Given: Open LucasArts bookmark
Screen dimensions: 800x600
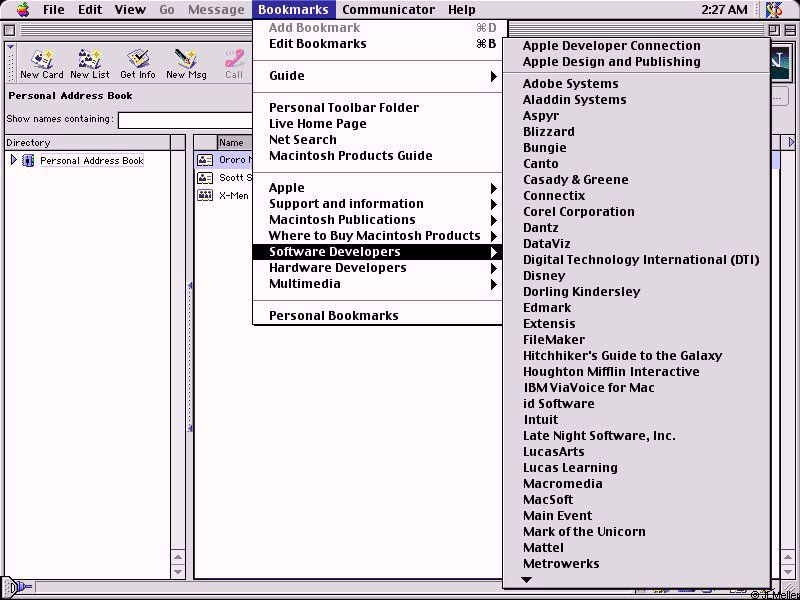Looking at the screenshot, I should tap(636, 452).
